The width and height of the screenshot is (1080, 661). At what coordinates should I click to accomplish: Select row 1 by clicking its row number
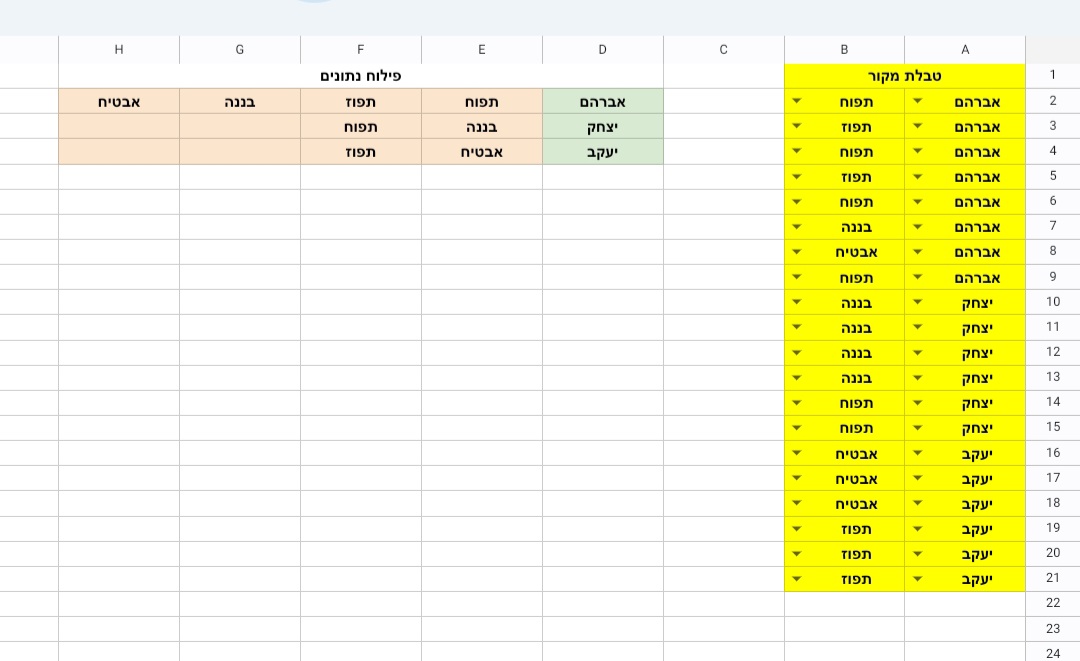1052,75
